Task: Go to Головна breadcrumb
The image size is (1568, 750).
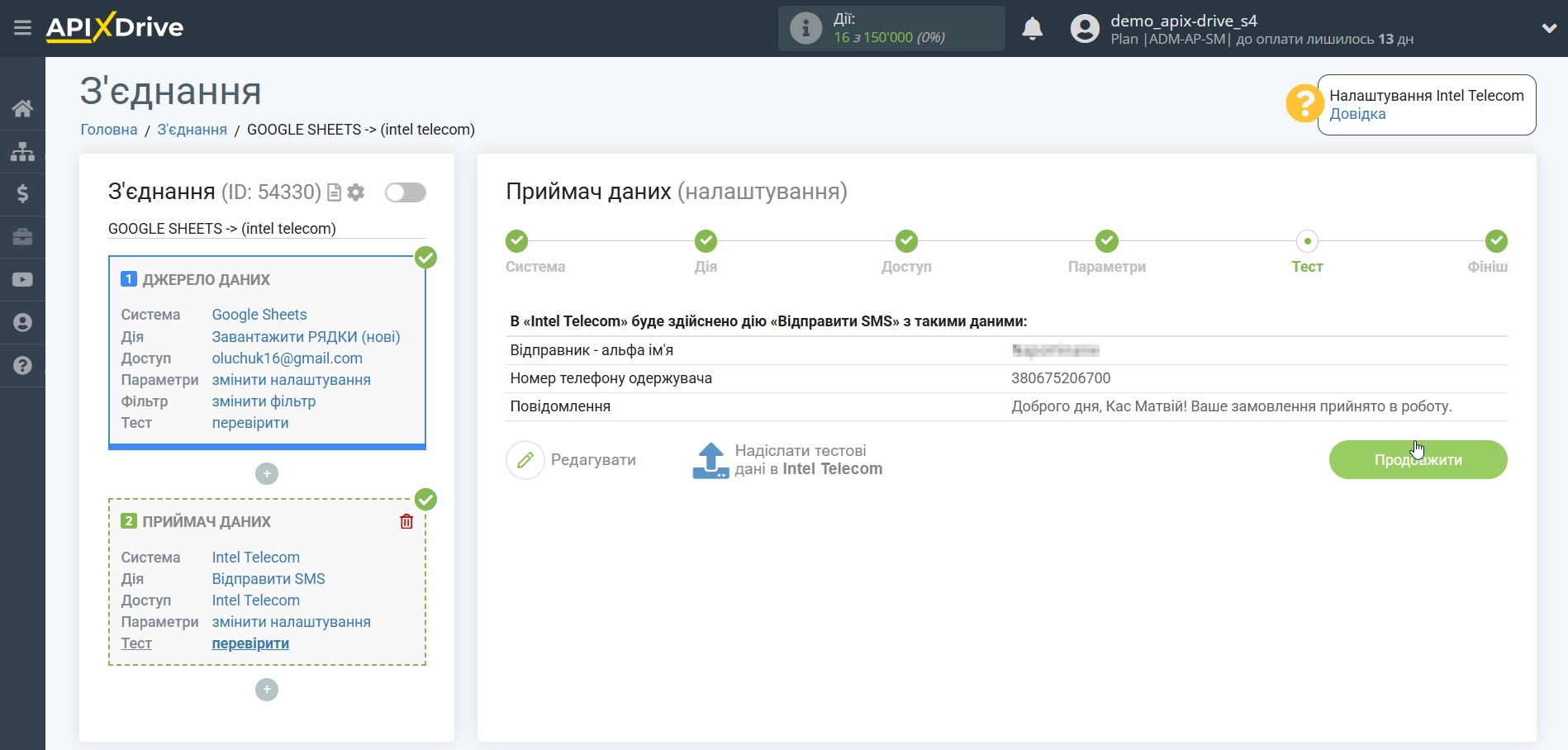Action: [x=109, y=130]
